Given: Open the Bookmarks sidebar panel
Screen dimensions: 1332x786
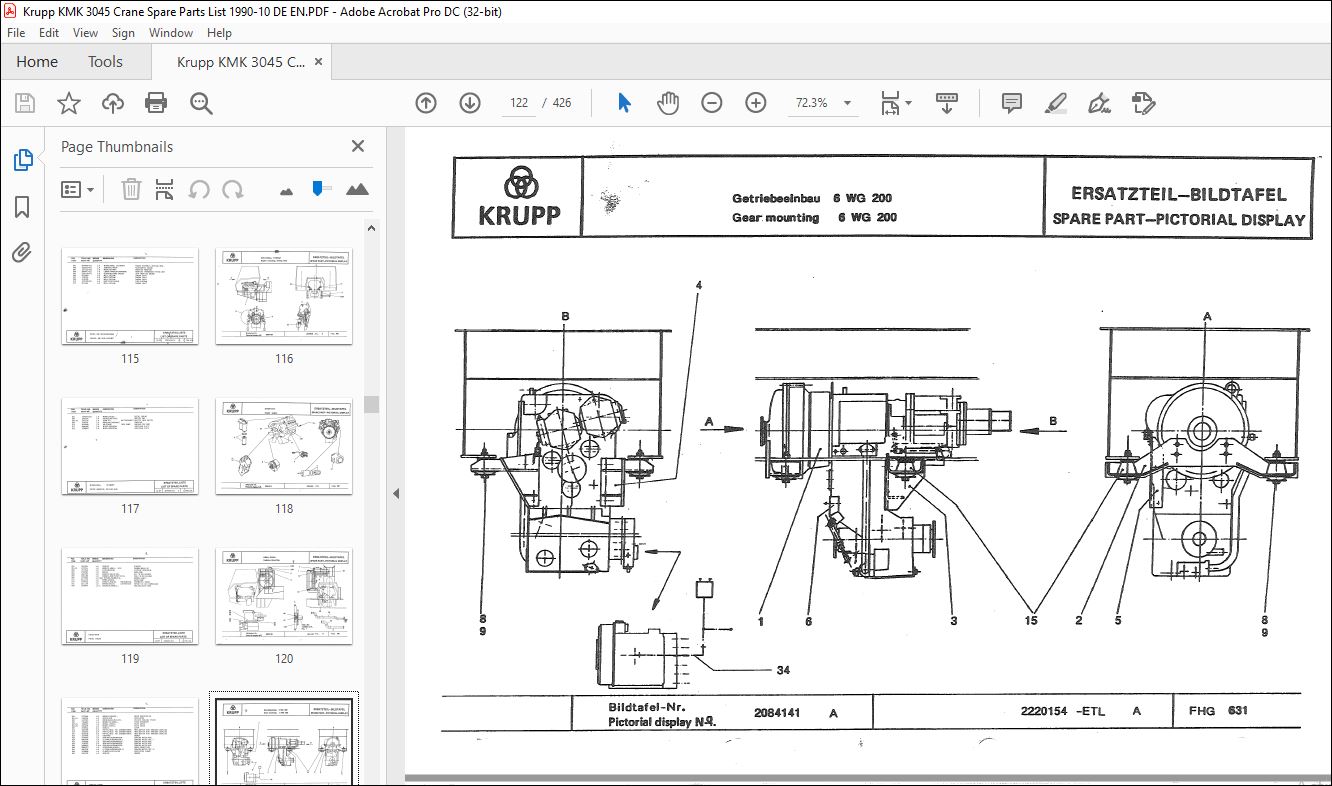Looking at the screenshot, I should point(22,207).
